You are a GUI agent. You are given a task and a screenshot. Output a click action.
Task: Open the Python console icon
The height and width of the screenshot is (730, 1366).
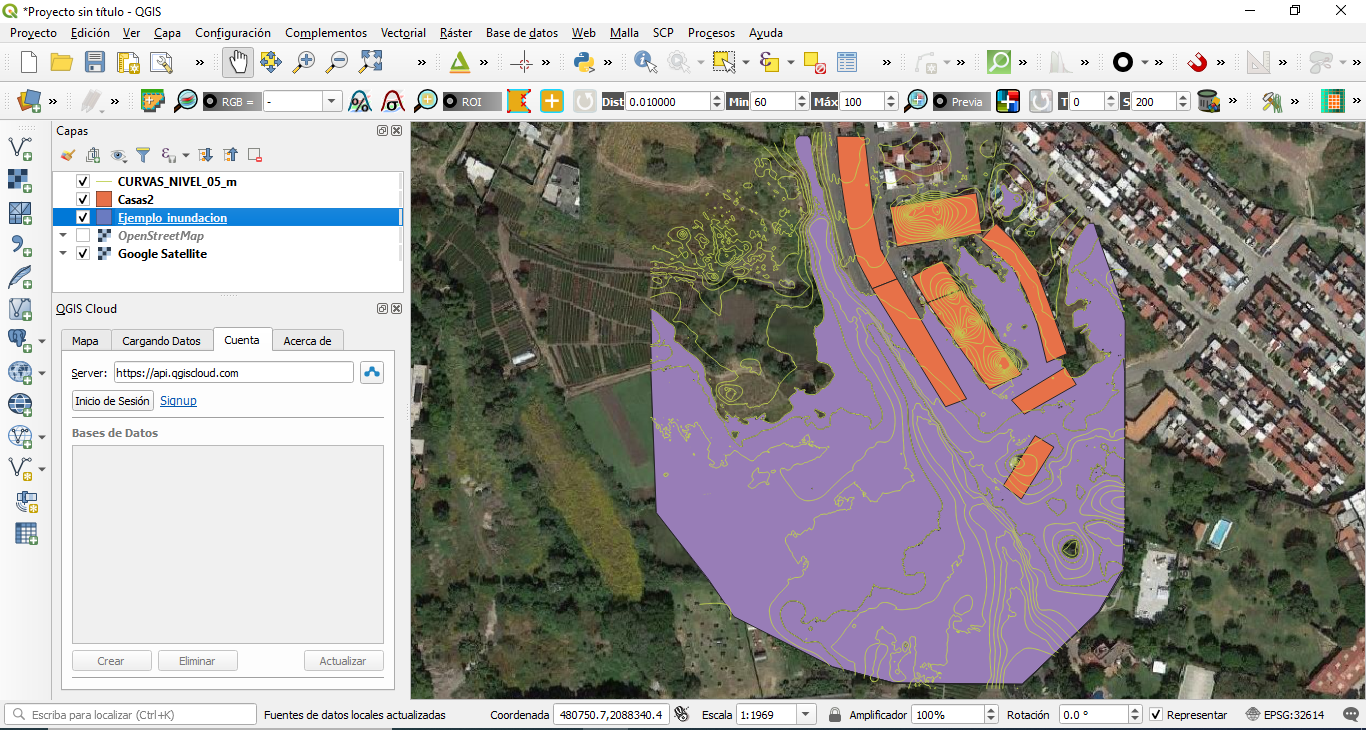click(584, 62)
